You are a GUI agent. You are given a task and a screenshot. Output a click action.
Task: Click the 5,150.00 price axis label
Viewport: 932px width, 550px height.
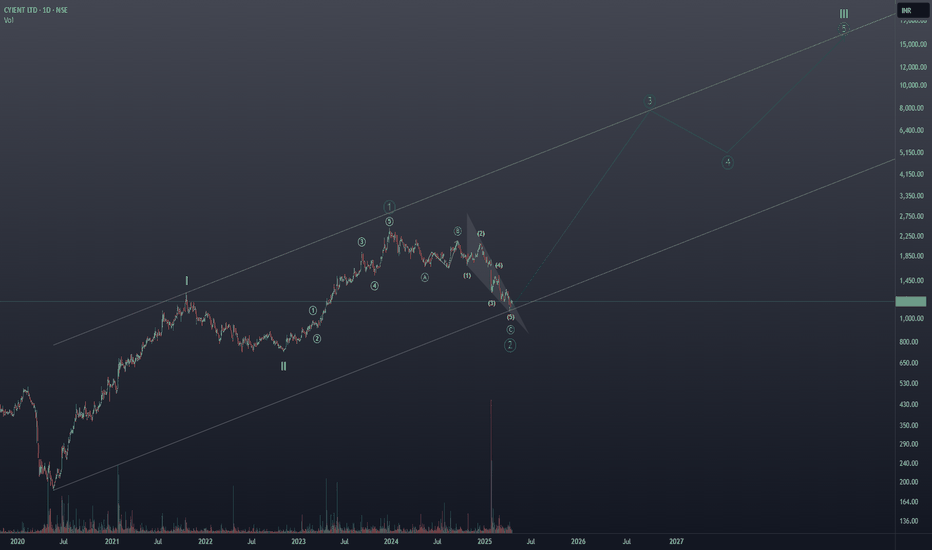click(x=913, y=152)
